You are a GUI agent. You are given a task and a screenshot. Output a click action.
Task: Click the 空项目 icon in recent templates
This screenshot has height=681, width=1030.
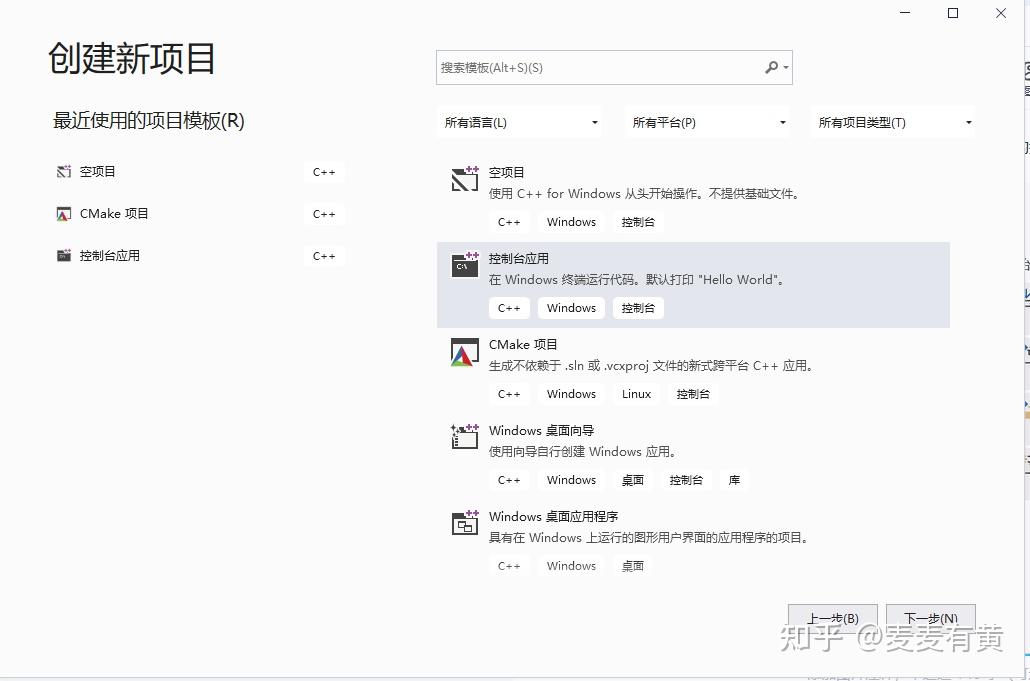pos(62,171)
